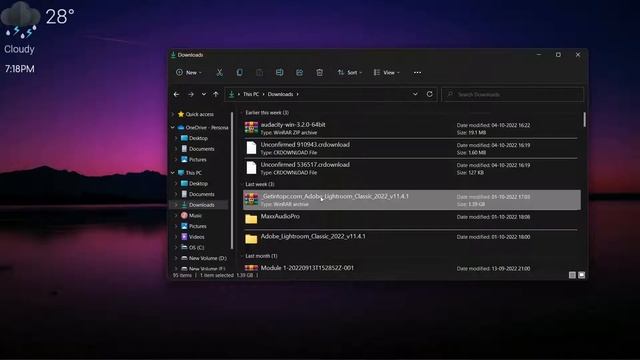This screenshot has width=640, height=360.
Task: Select Documents under This PC
Action: (202, 194)
